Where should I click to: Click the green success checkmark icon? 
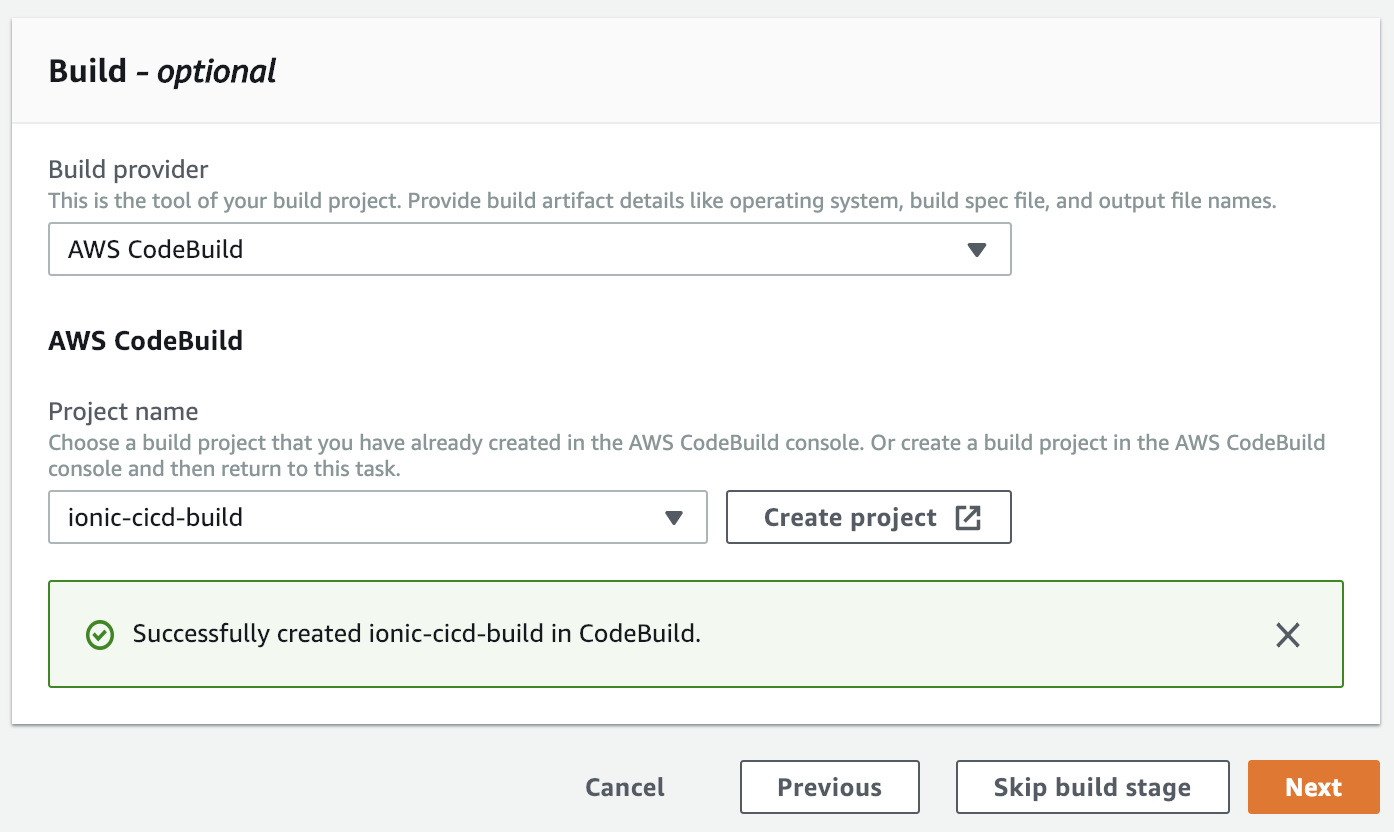tap(100, 635)
